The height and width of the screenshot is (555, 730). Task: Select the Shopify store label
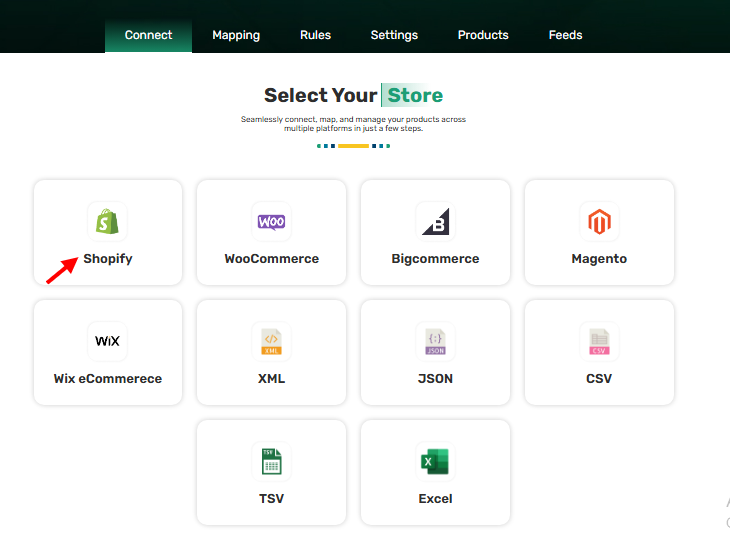tap(108, 259)
